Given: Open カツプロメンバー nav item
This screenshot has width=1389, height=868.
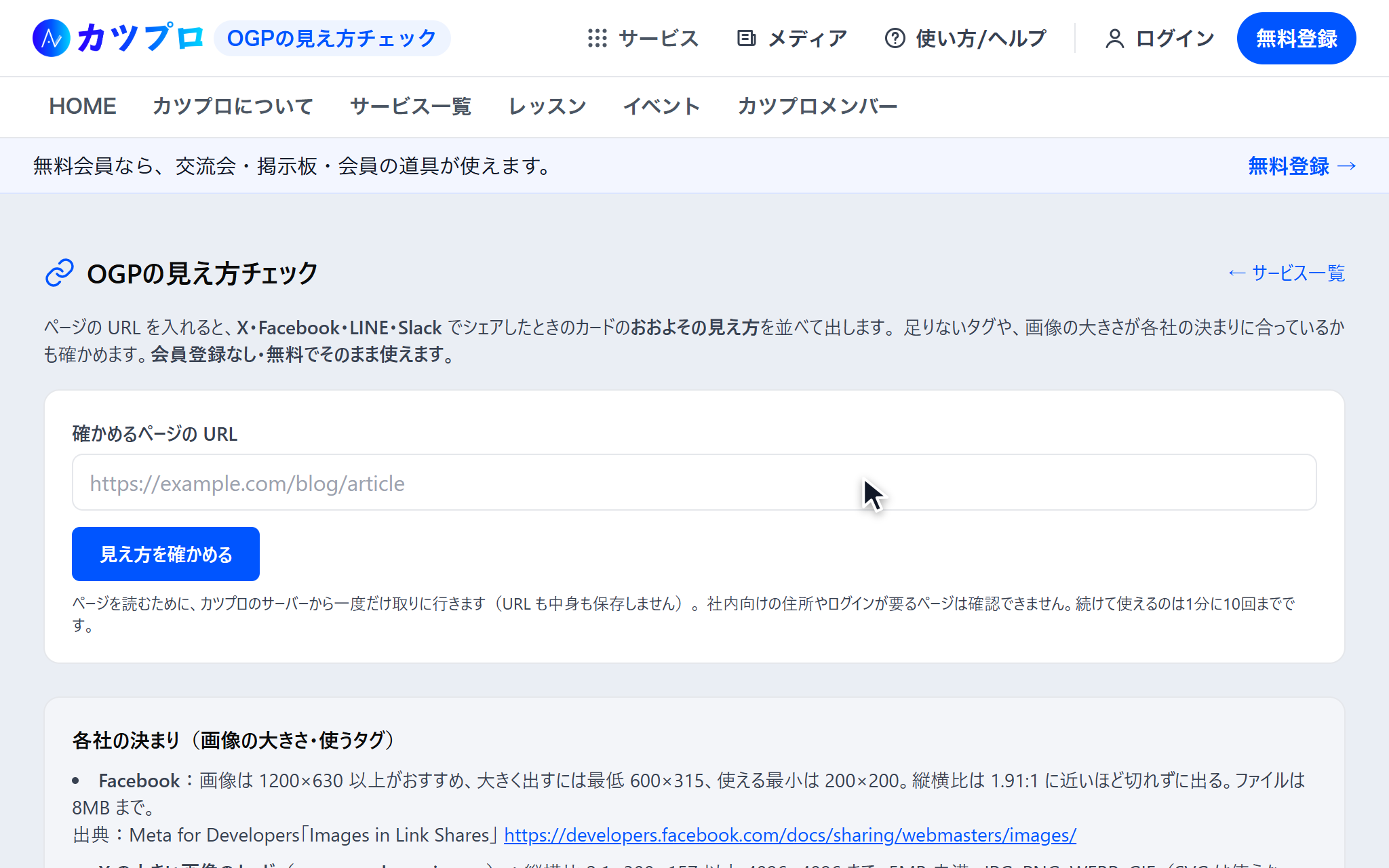Looking at the screenshot, I should pyautogui.click(x=817, y=106).
